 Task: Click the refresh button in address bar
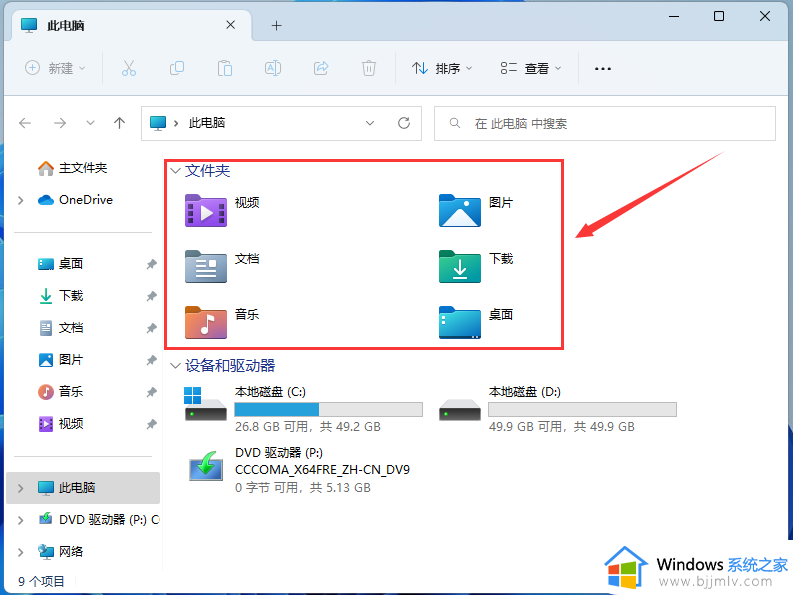tap(404, 123)
